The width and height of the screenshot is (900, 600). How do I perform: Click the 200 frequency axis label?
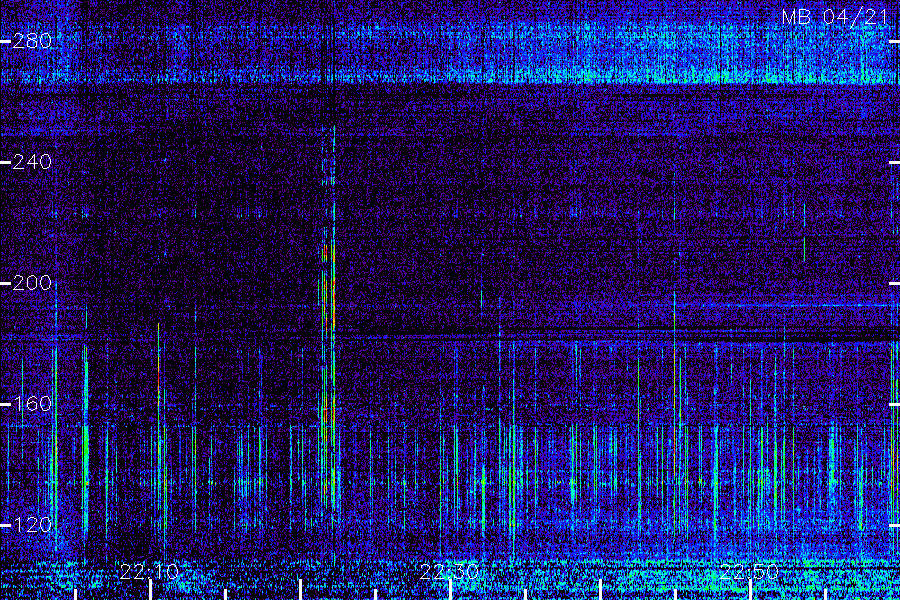click(x=32, y=283)
